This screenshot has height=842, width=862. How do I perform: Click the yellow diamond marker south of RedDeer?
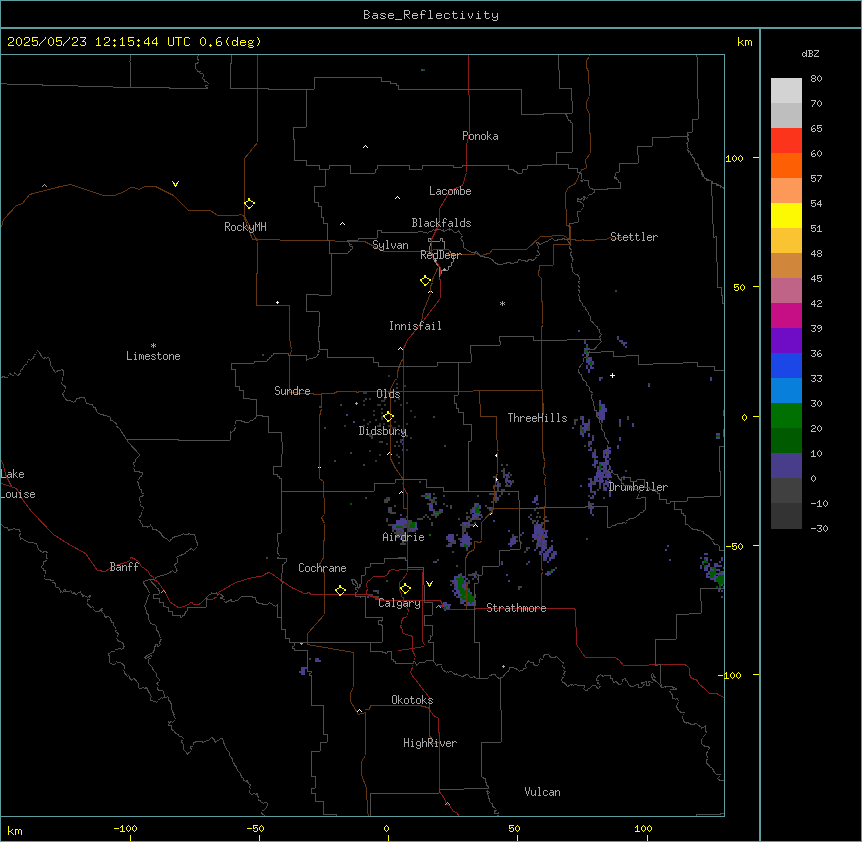coord(425,281)
